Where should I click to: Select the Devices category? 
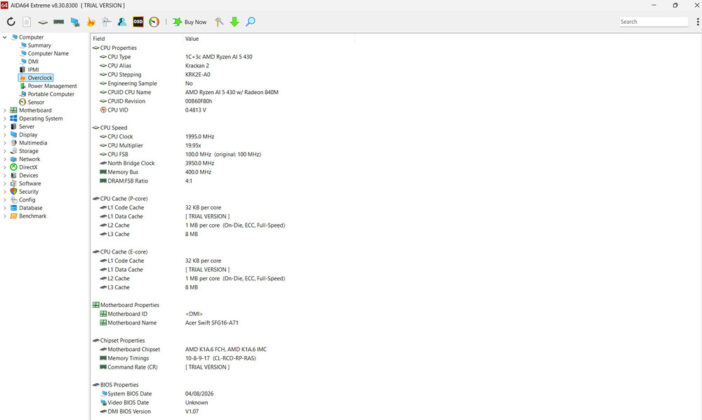(24, 176)
